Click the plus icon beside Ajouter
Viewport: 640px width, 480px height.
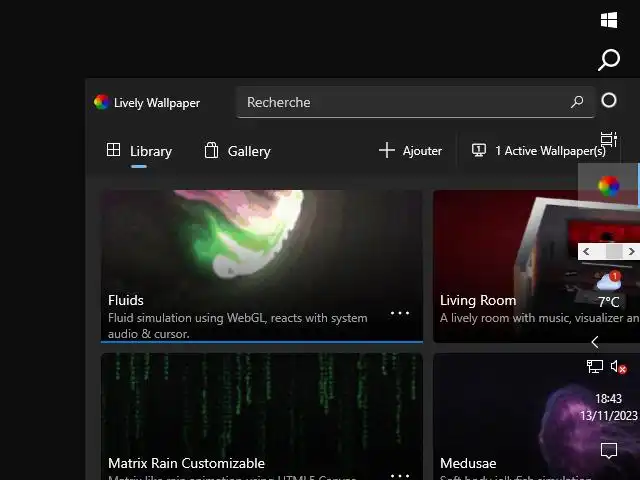coord(386,150)
